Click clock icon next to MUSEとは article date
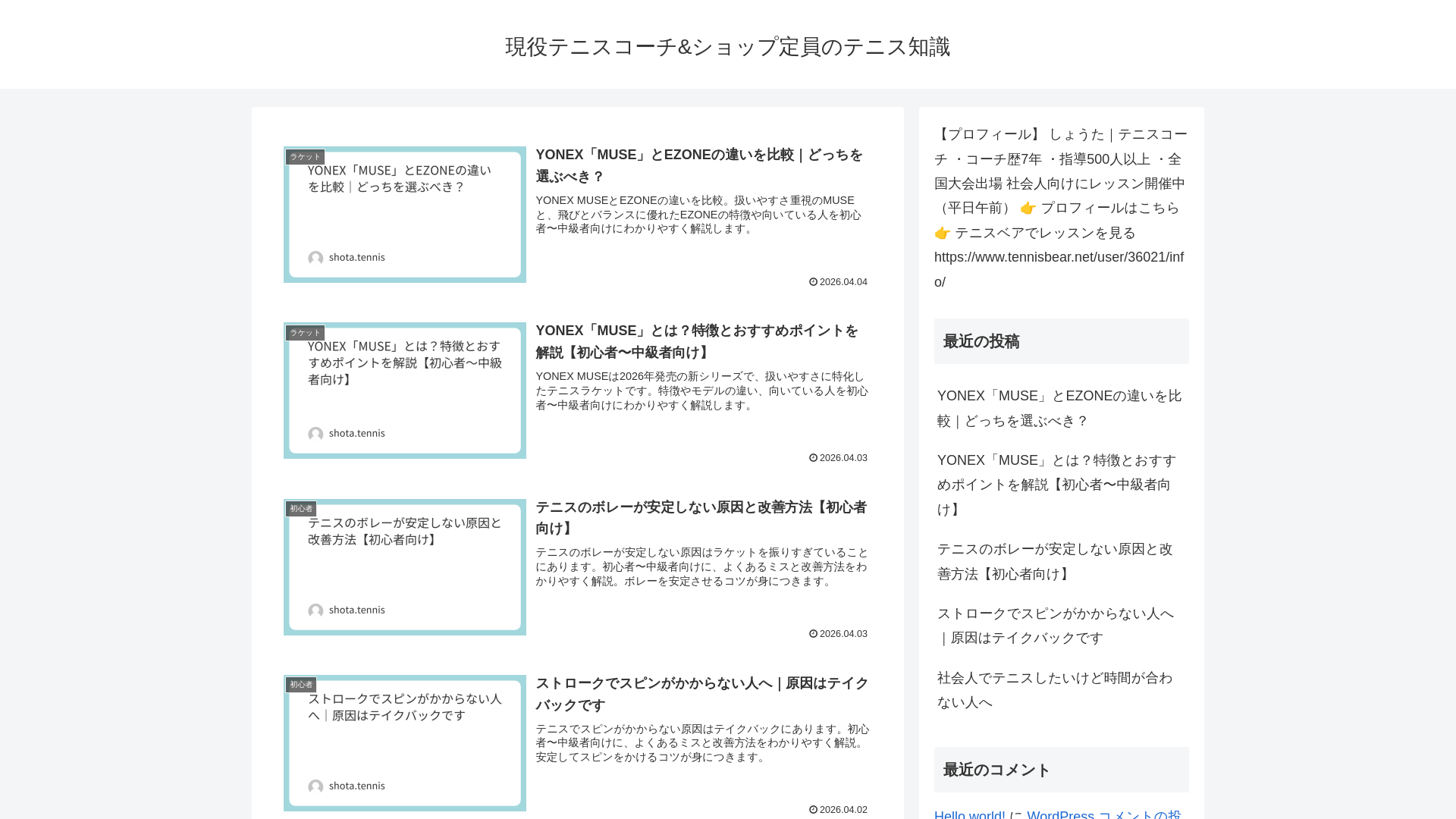1456x819 pixels. 813,458
